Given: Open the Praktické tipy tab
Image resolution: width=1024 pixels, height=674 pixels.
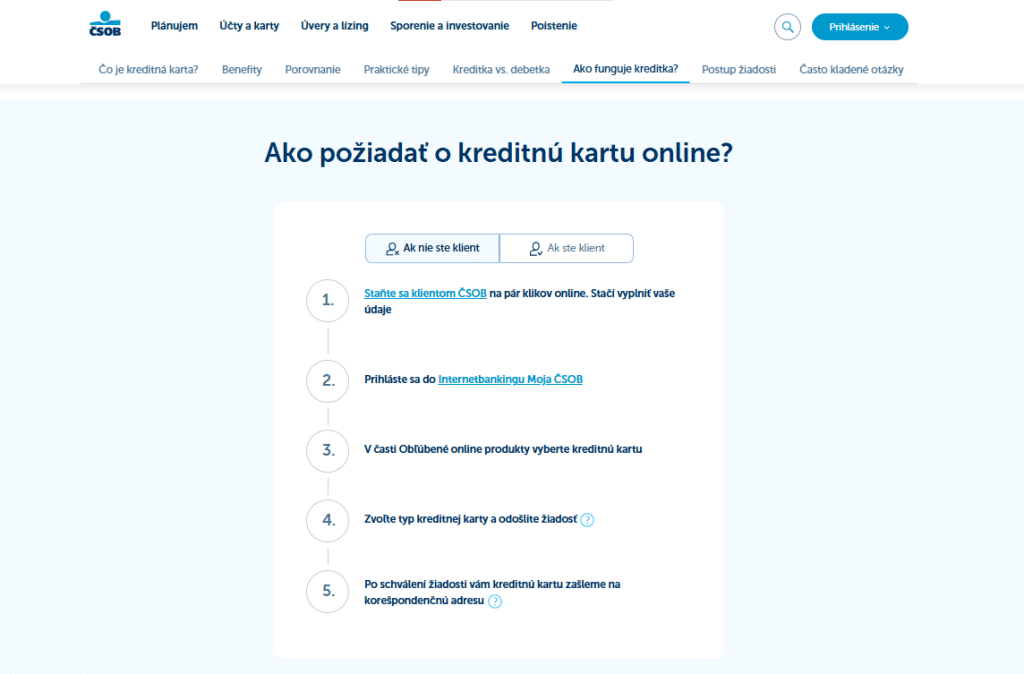Looking at the screenshot, I should click(396, 70).
